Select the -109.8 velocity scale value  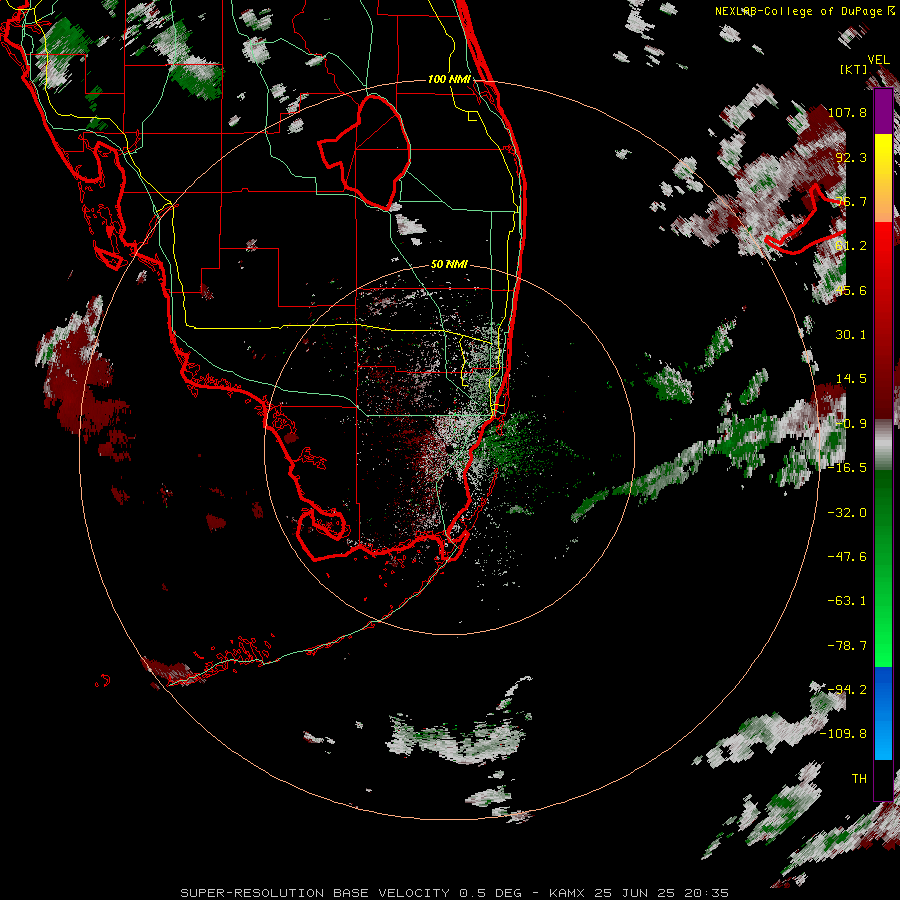(843, 734)
